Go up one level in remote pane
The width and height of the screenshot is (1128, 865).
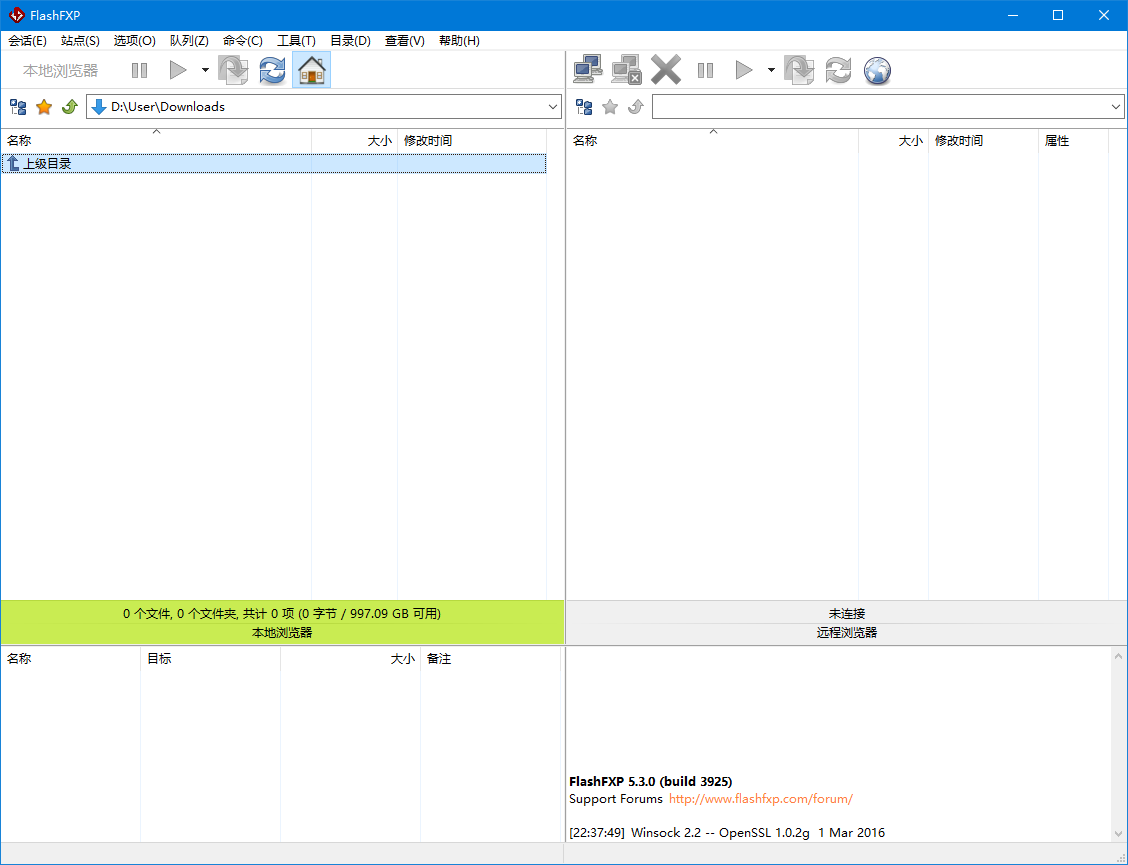(x=635, y=107)
